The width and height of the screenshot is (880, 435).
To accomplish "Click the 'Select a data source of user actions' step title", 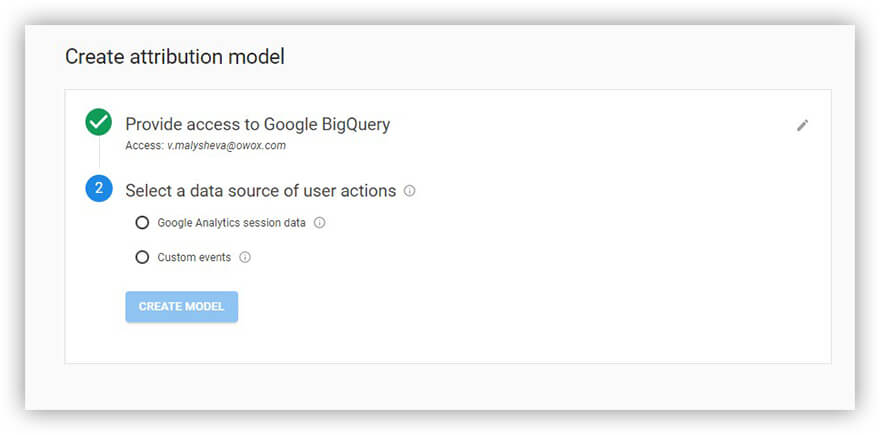I will click(260, 190).
